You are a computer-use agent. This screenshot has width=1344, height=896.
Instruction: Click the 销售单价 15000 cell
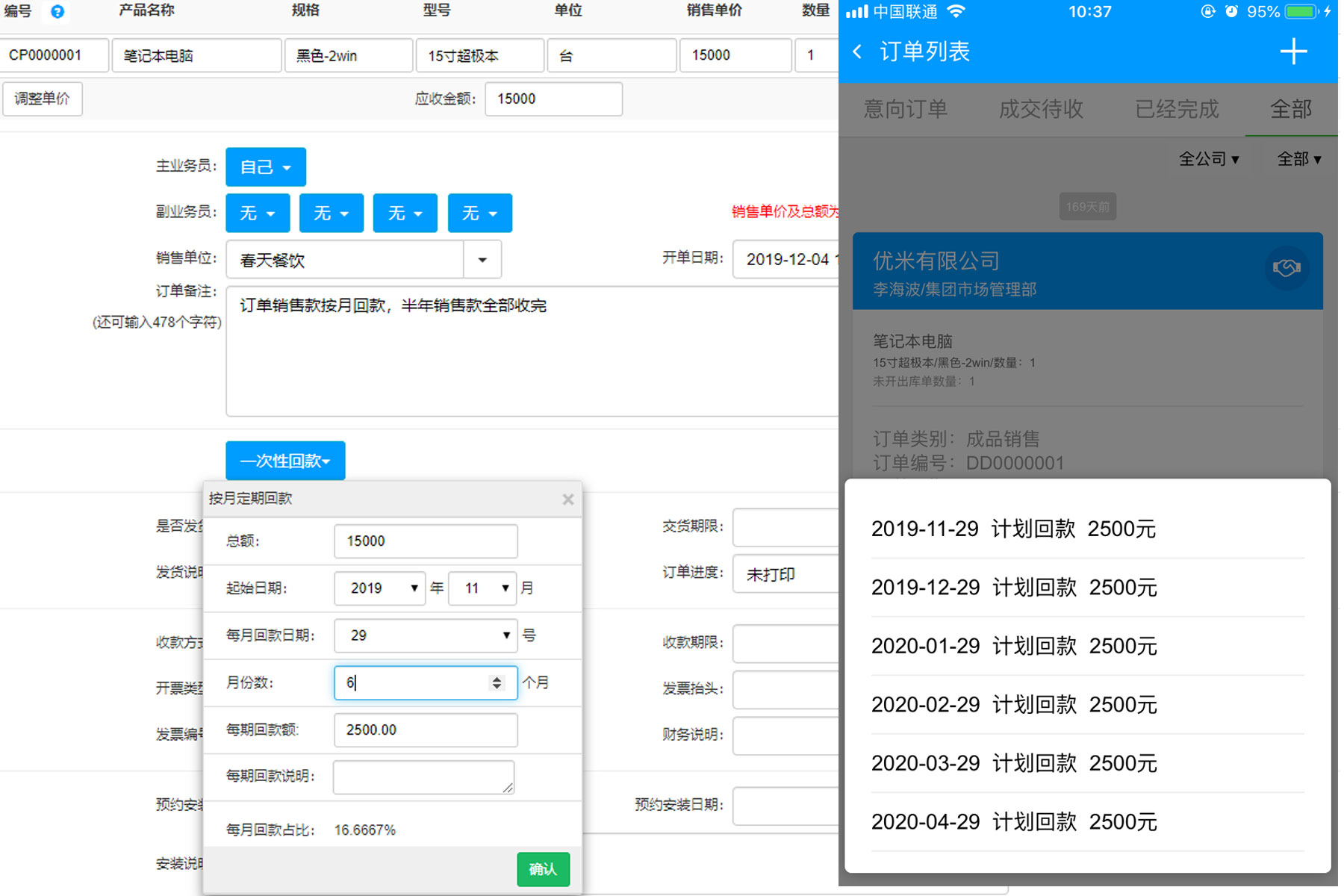pos(735,55)
